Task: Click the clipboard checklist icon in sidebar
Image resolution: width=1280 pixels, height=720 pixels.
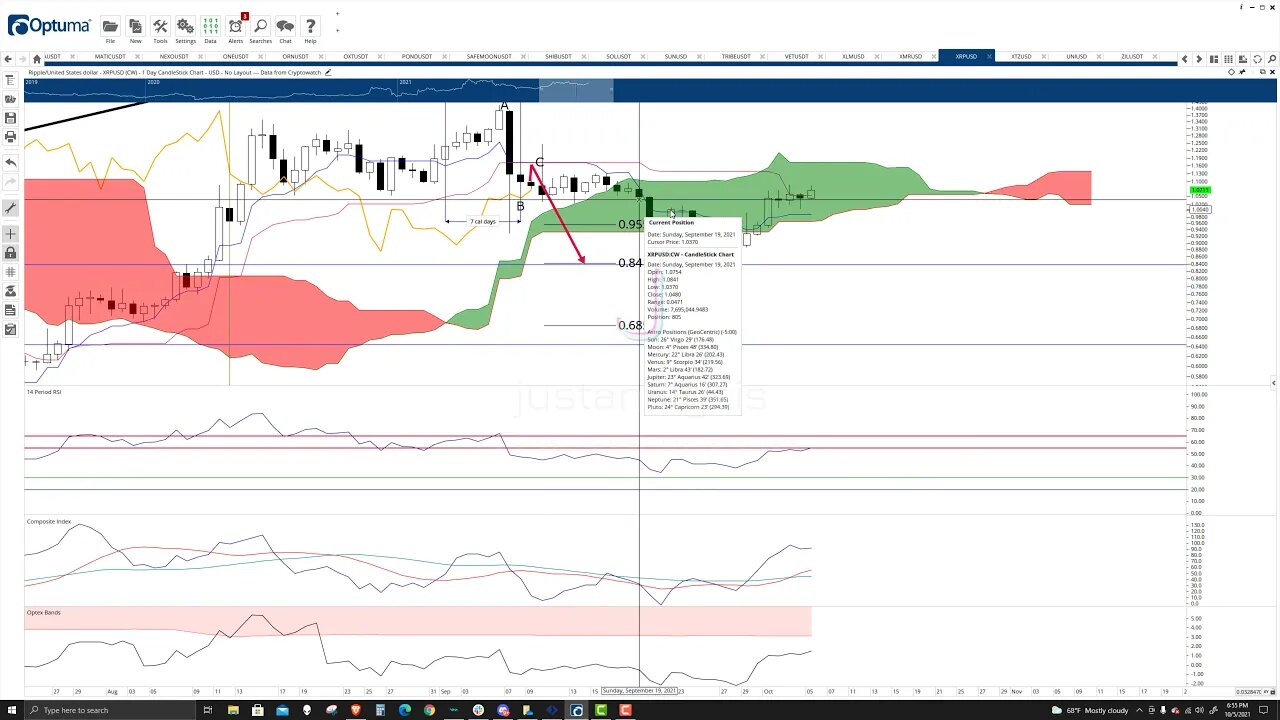Action: pyautogui.click(x=10, y=329)
